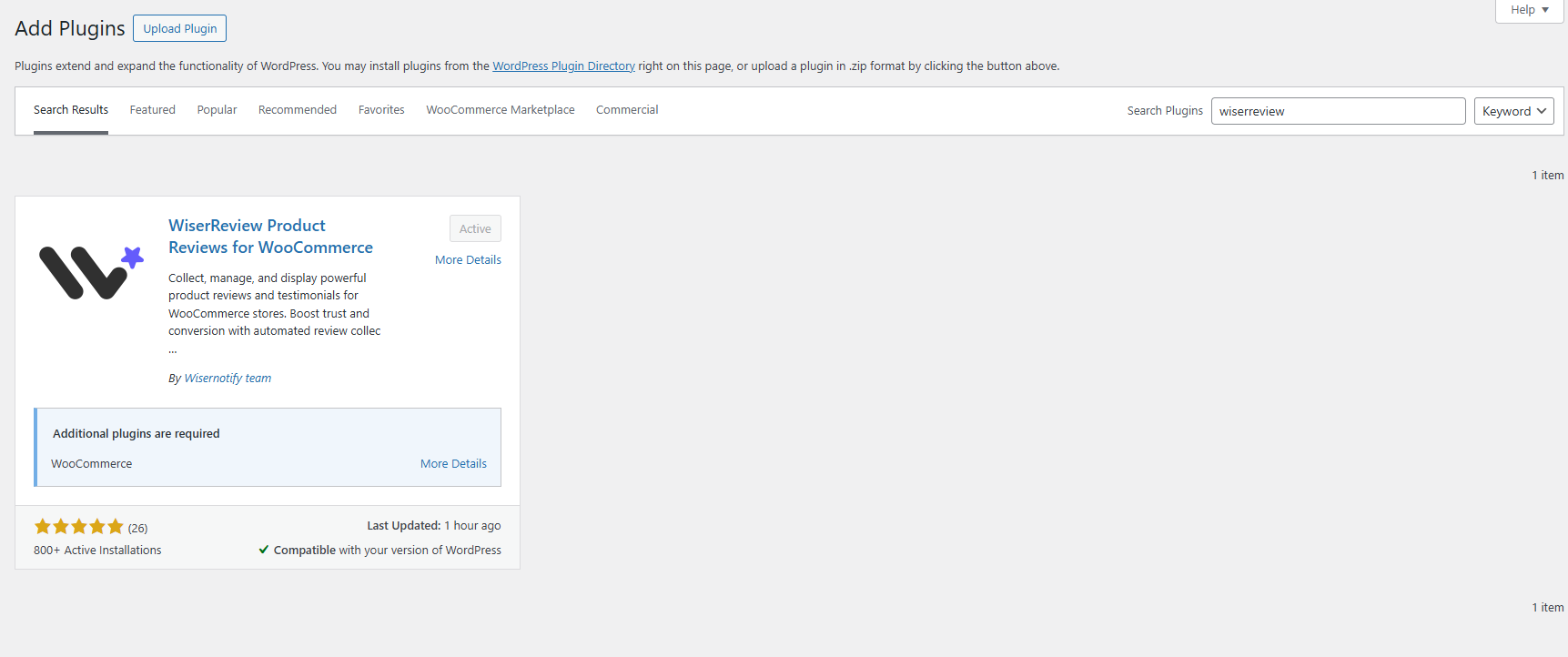
Task: Click the 800+ Active Installations text
Action: click(97, 551)
